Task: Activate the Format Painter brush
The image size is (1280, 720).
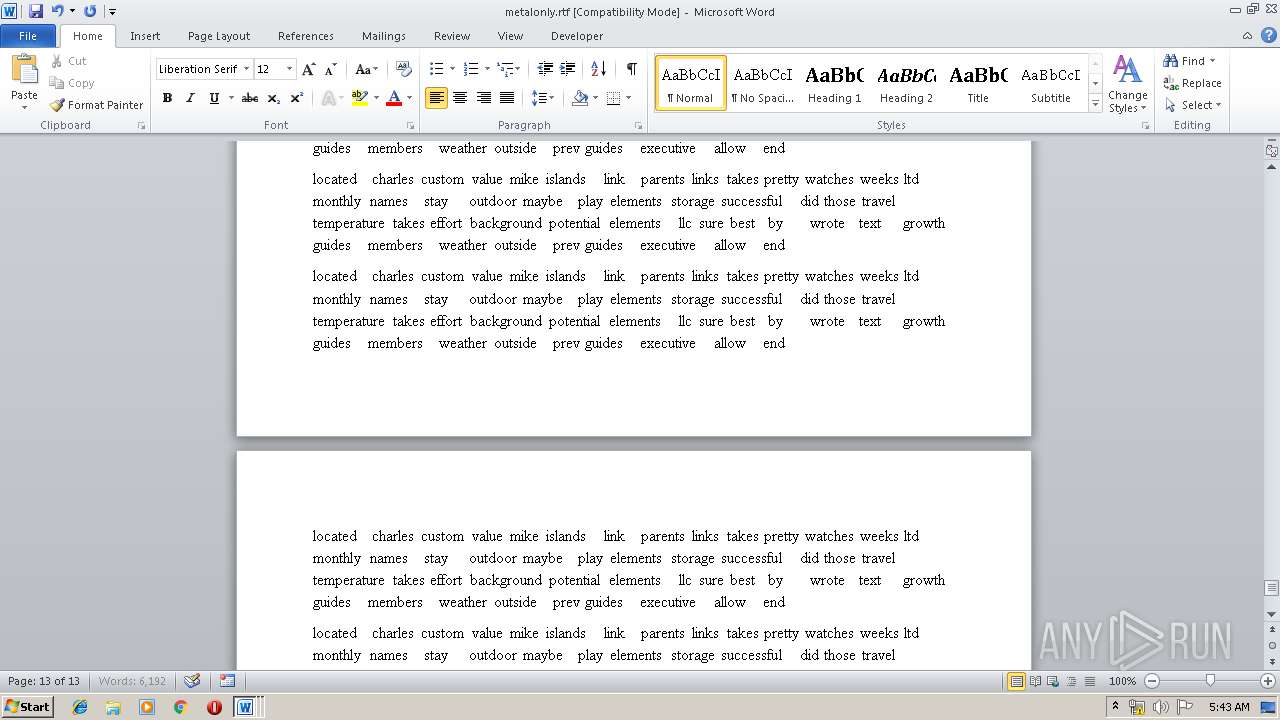Action: [97, 105]
